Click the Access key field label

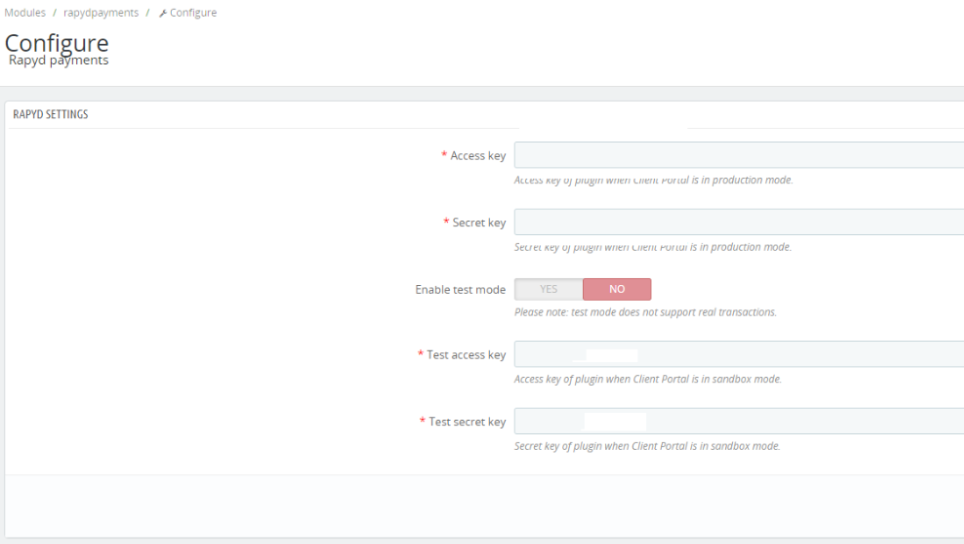477,156
